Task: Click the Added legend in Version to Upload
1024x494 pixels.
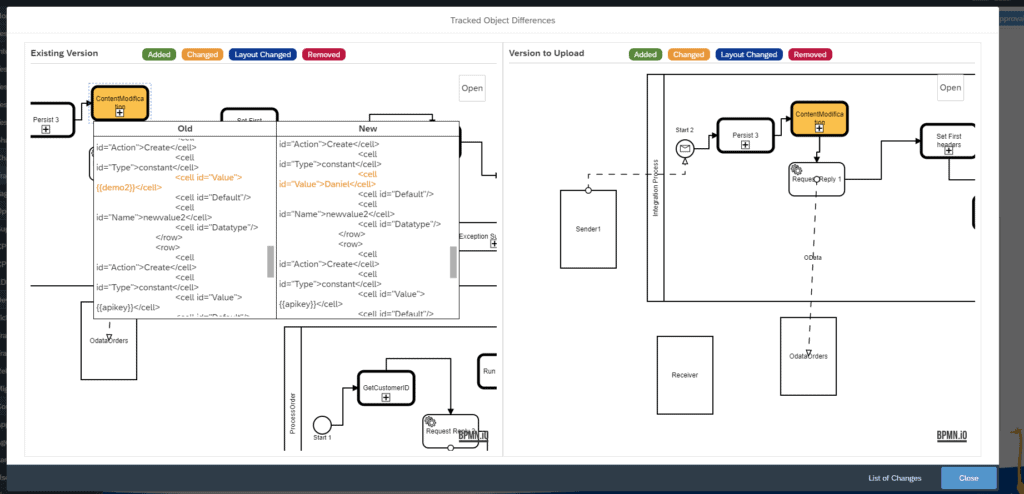Action: tap(646, 54)
